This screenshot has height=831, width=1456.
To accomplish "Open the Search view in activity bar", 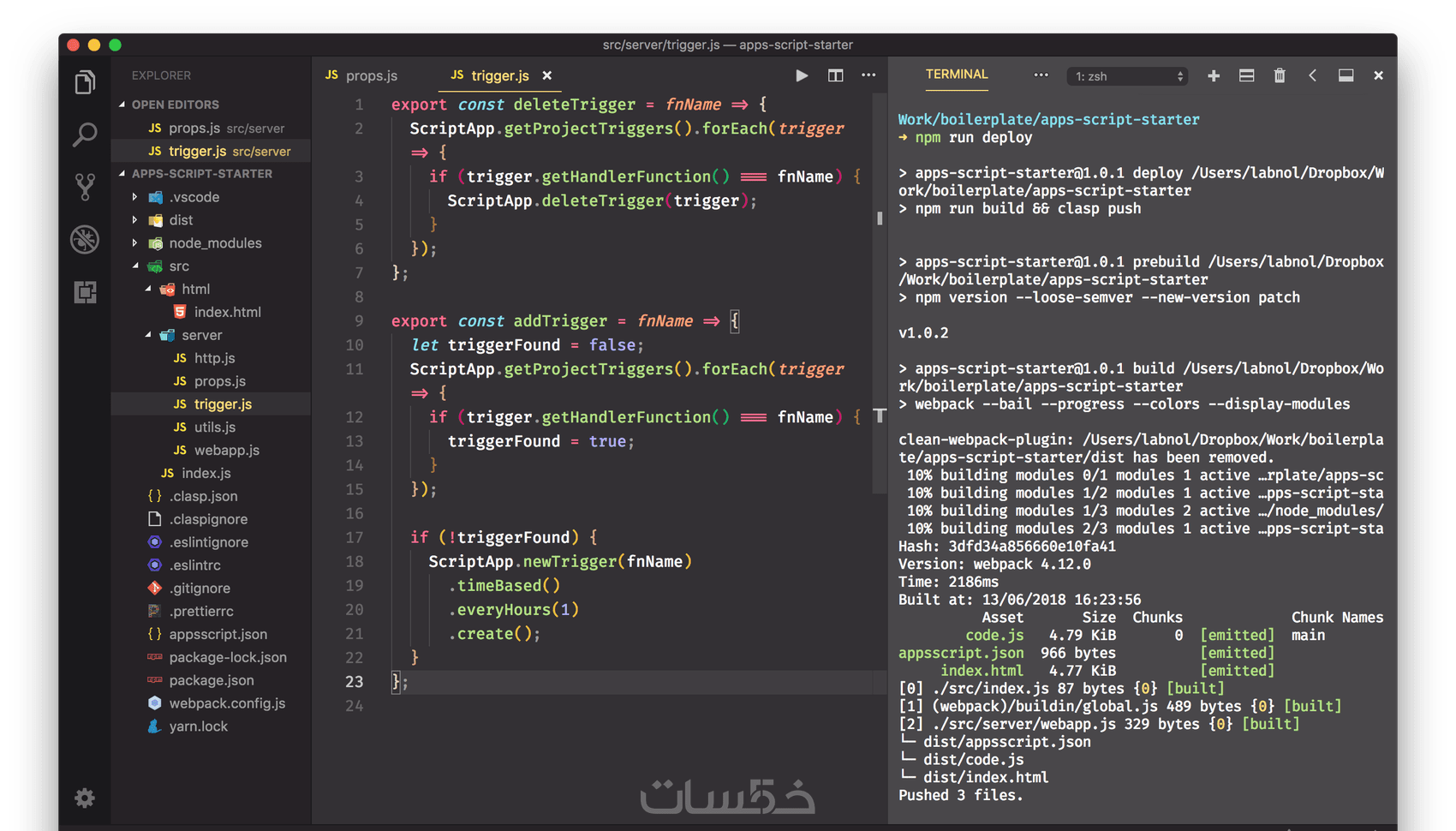I will (x=85, y=135).
